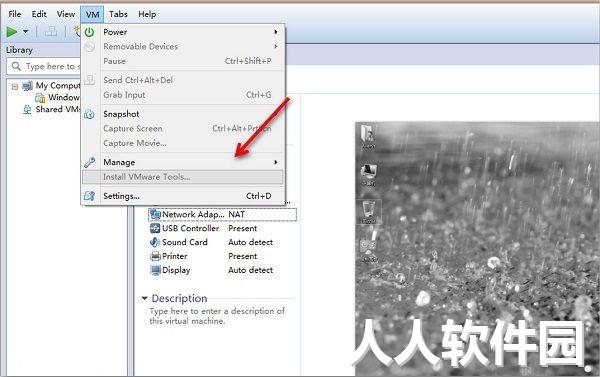Viewport: 600px width, 377px height.
Task: Click the top desktop icon in VM preview
Action: click(368, 137)
